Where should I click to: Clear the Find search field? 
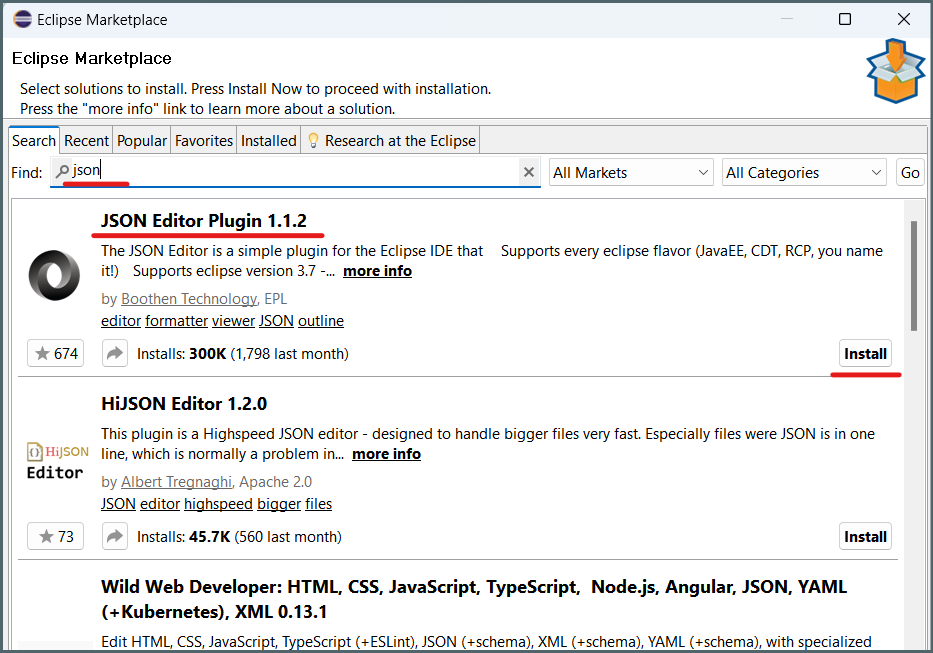click(528, 173)
